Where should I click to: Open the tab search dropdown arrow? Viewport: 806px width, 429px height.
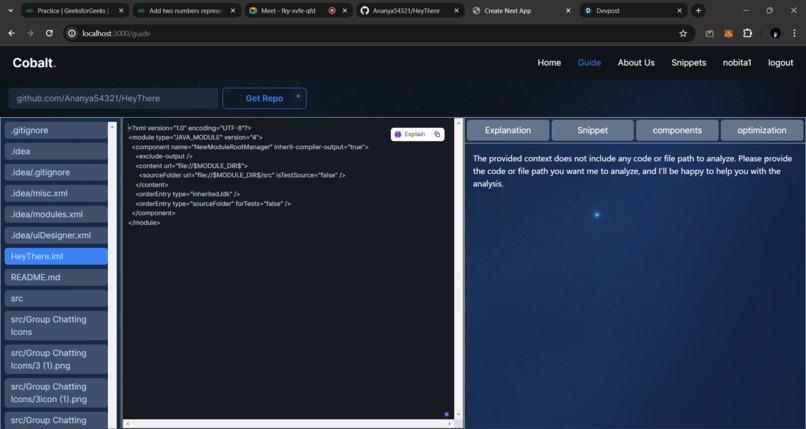click(10, 10)
